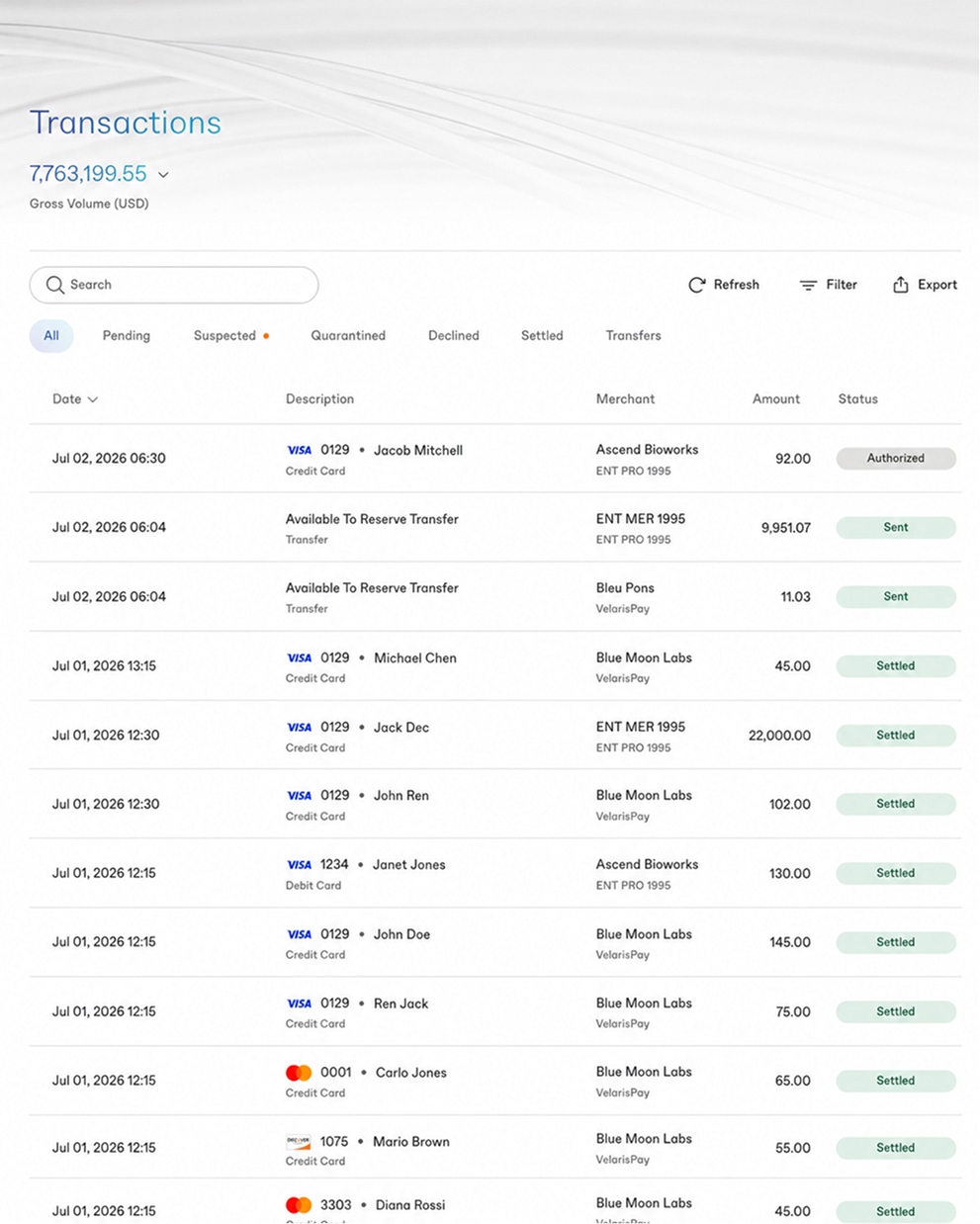
Task: Click Ascend Bioworks in Jacob Mitchell row
Action: coord(647,450)
